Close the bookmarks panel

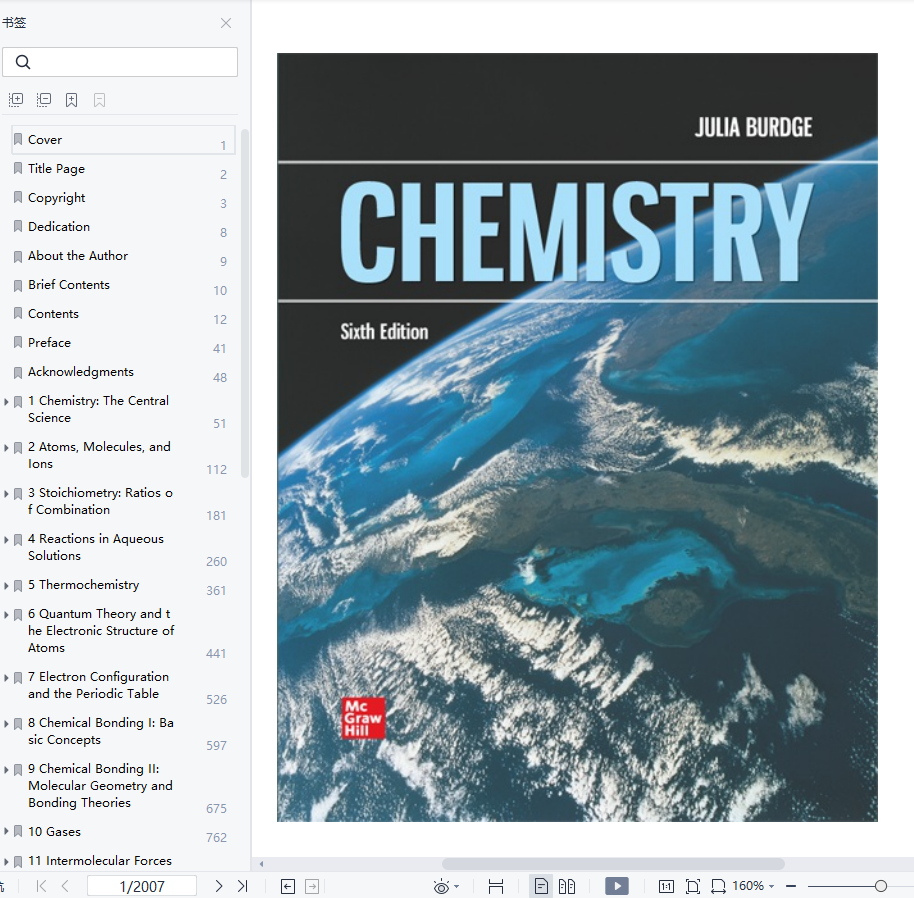(226, 23)
